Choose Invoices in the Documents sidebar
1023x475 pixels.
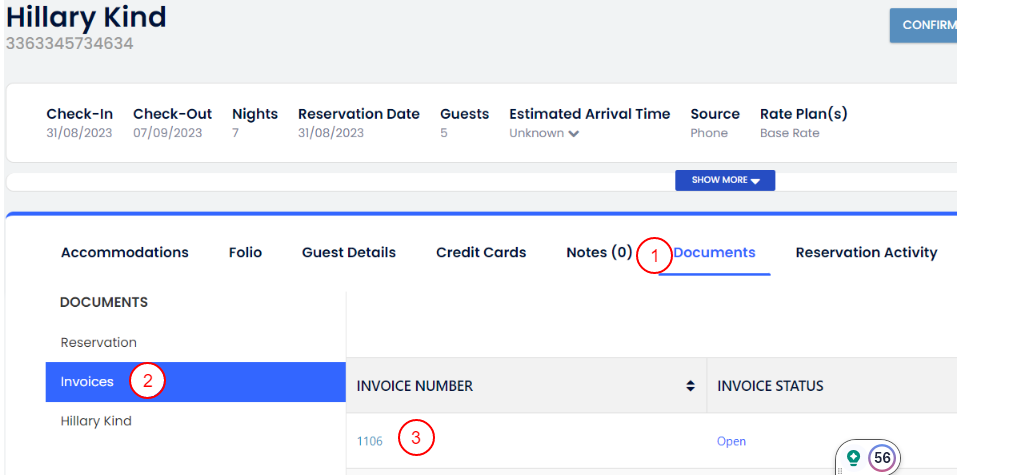[87, 382]
